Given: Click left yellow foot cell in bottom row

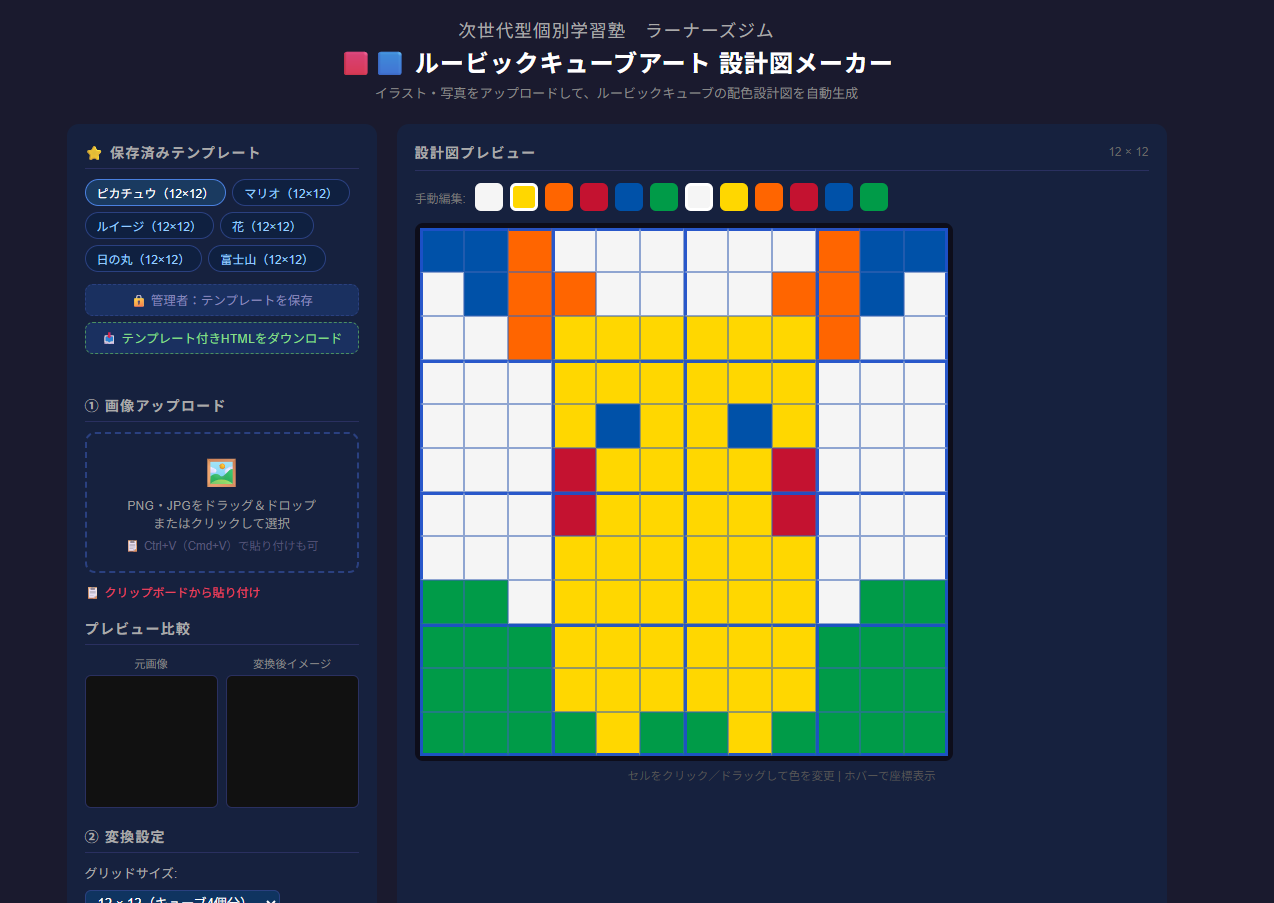Looking at the screenshot, I should 618,733.
